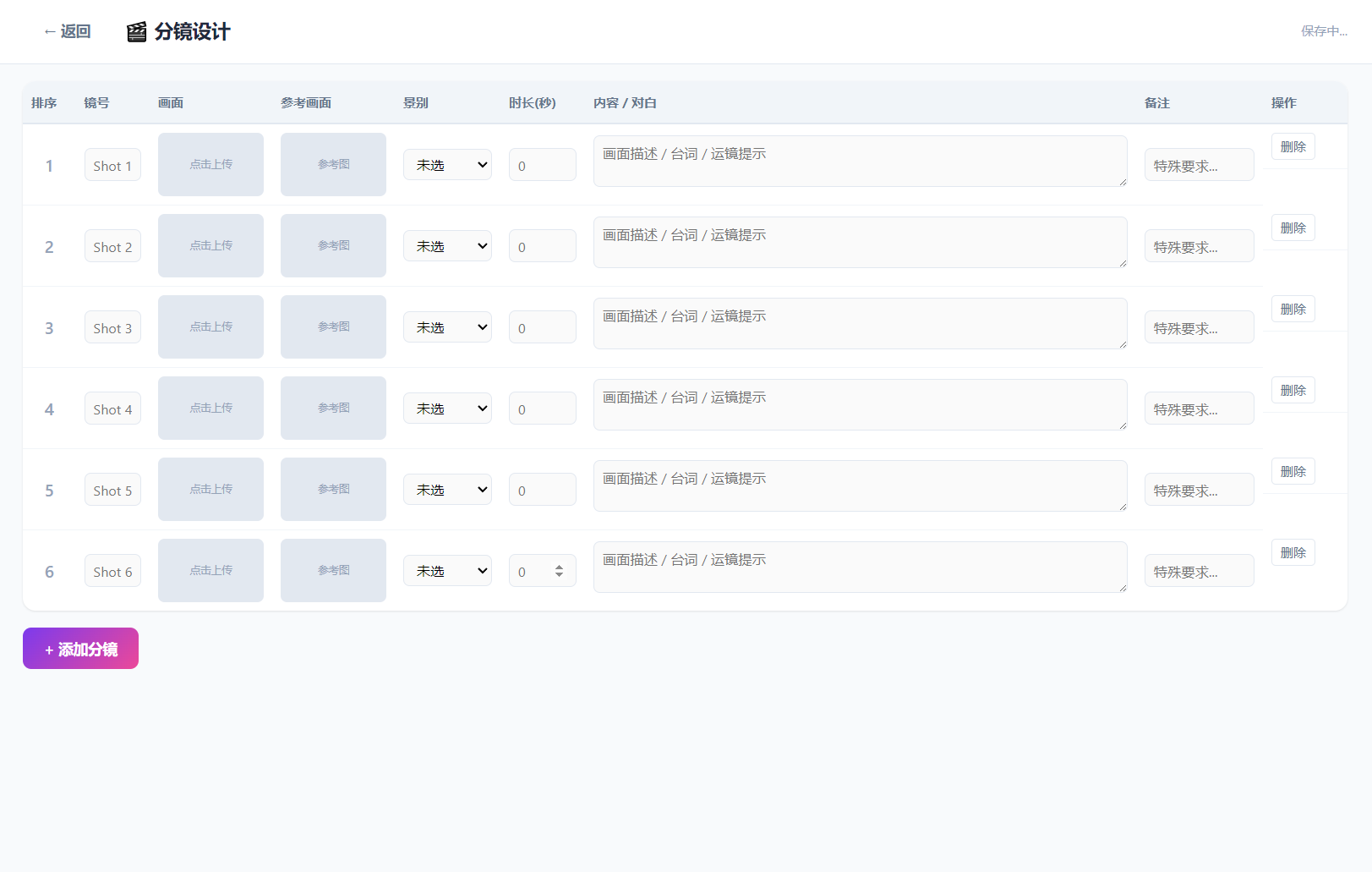Delete Shot 6 using its 删除 button

pos(1293,551)
